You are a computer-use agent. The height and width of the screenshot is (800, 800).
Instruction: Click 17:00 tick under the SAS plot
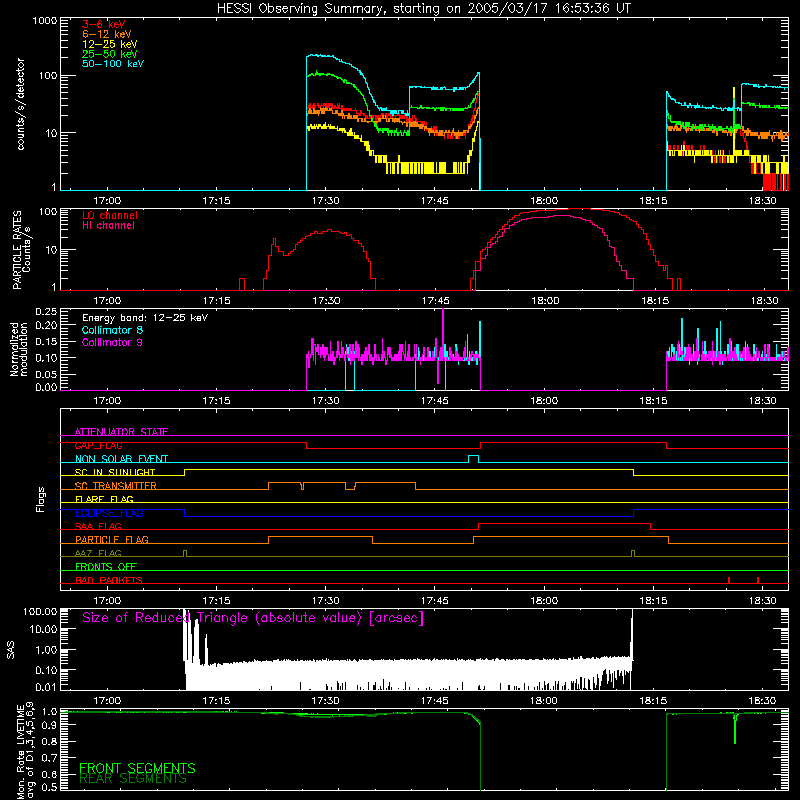click(107, 701)
